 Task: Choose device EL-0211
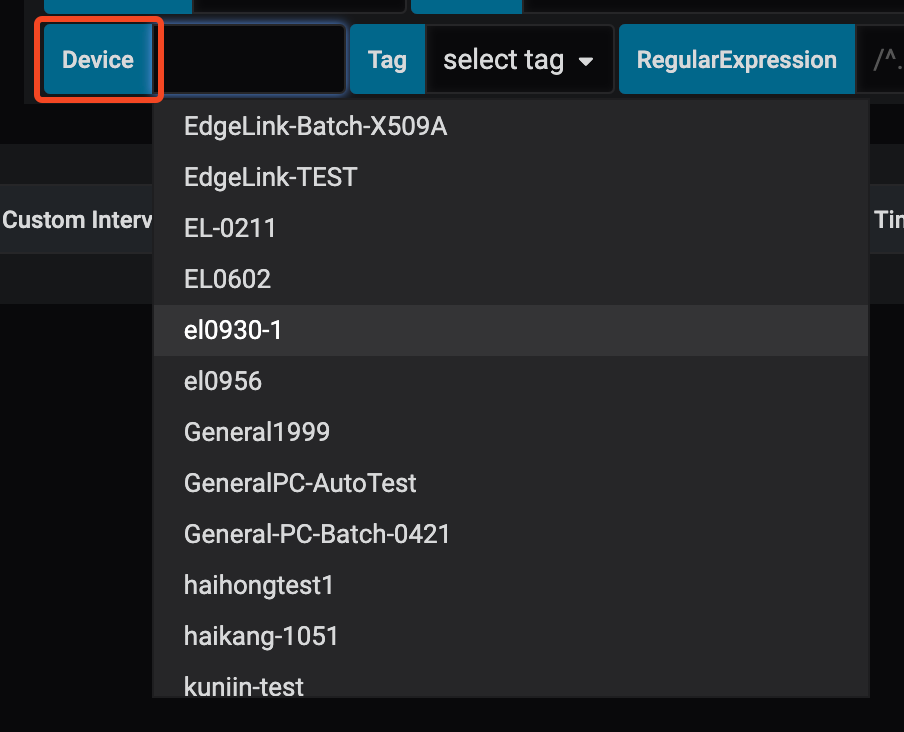[x=230, y=228]
